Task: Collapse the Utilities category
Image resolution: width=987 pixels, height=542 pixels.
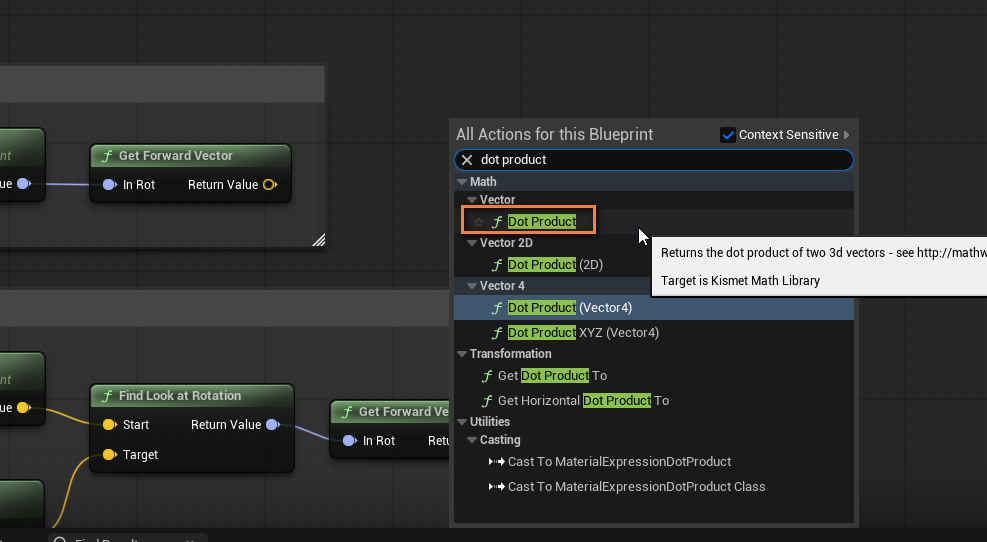Action: pyautogui.click(x=462, y=422)
